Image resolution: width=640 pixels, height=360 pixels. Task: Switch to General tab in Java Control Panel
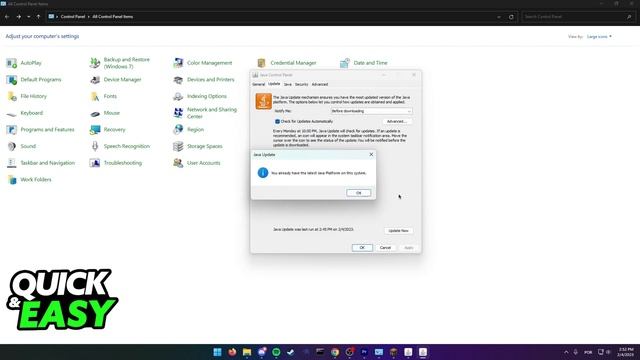258,84
